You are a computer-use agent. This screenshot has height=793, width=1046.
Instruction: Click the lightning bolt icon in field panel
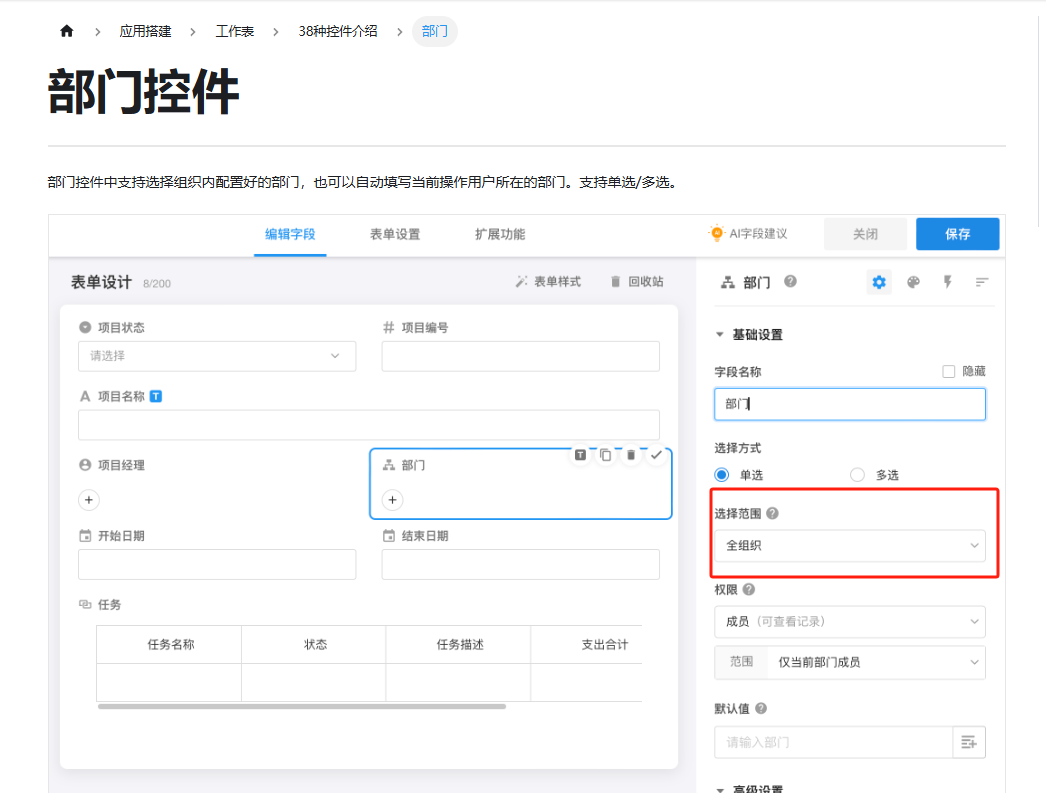point(947,282)
